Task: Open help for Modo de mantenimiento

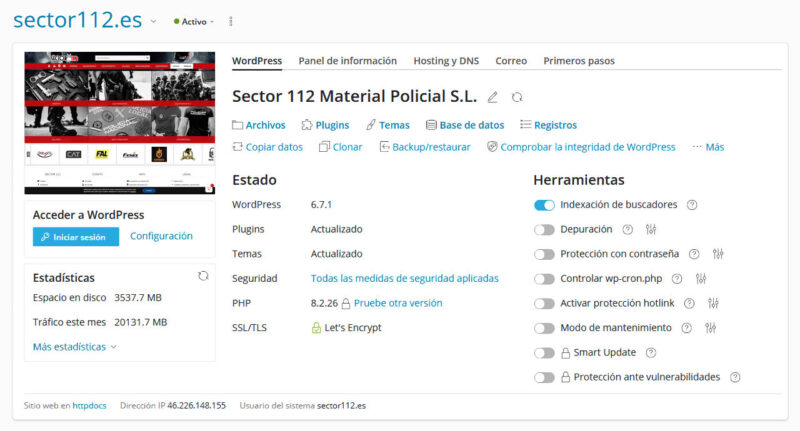Action: coord(687,328)
